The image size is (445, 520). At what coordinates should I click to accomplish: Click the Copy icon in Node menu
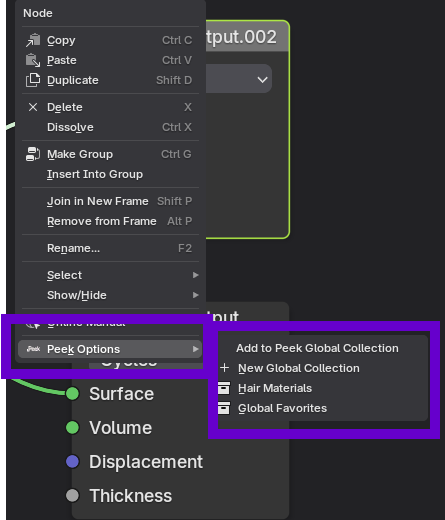pos(33,40)
